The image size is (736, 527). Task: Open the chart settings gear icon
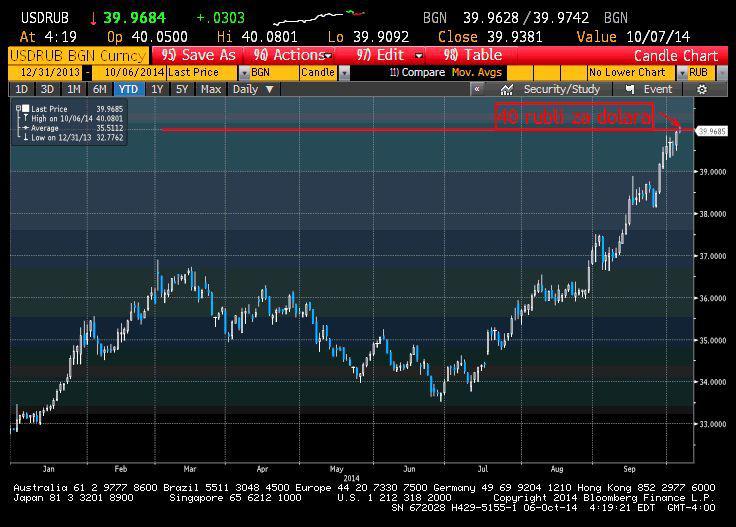coord(701,89)
